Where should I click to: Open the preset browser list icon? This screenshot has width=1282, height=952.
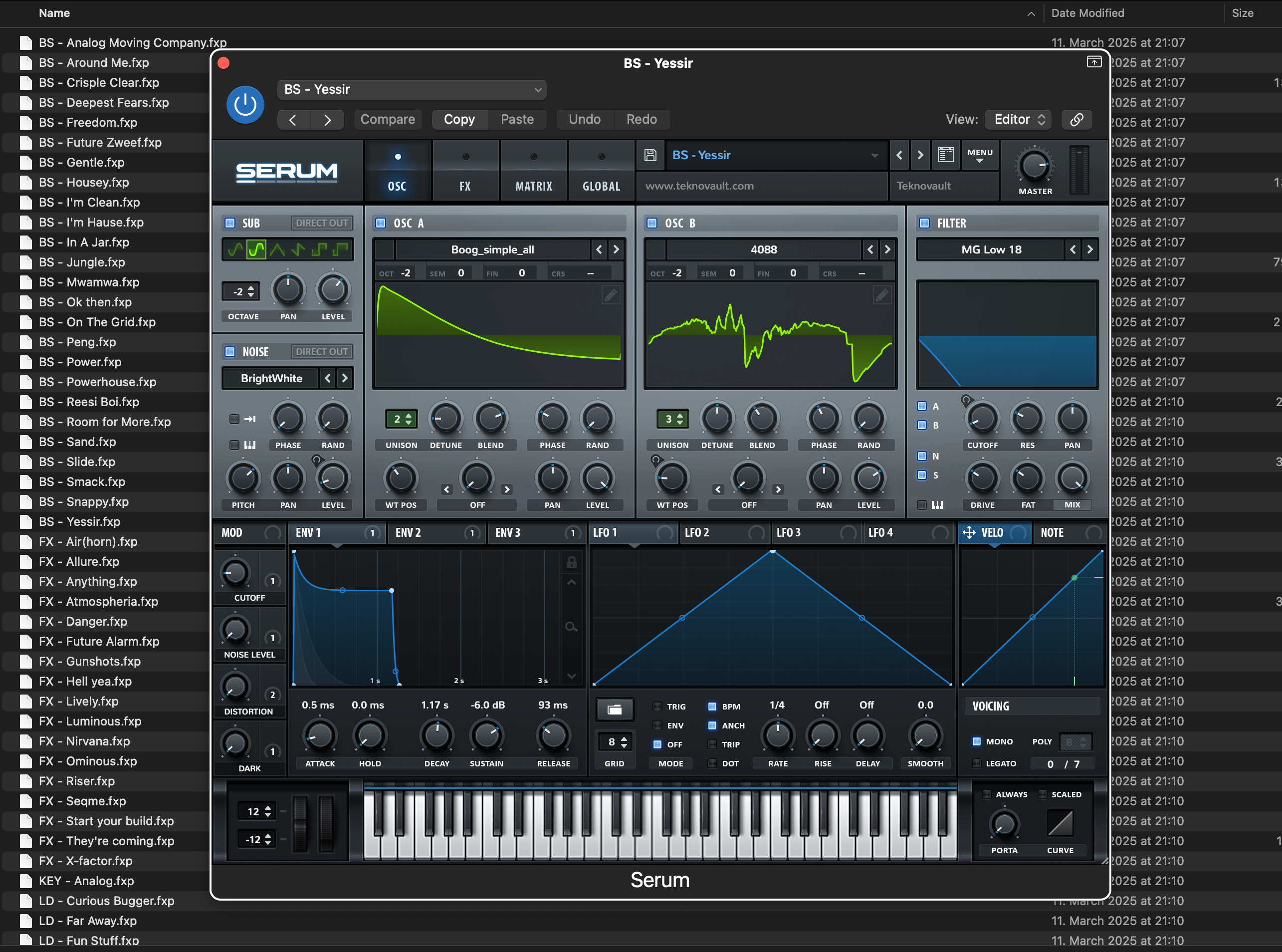tap(945, 155)
